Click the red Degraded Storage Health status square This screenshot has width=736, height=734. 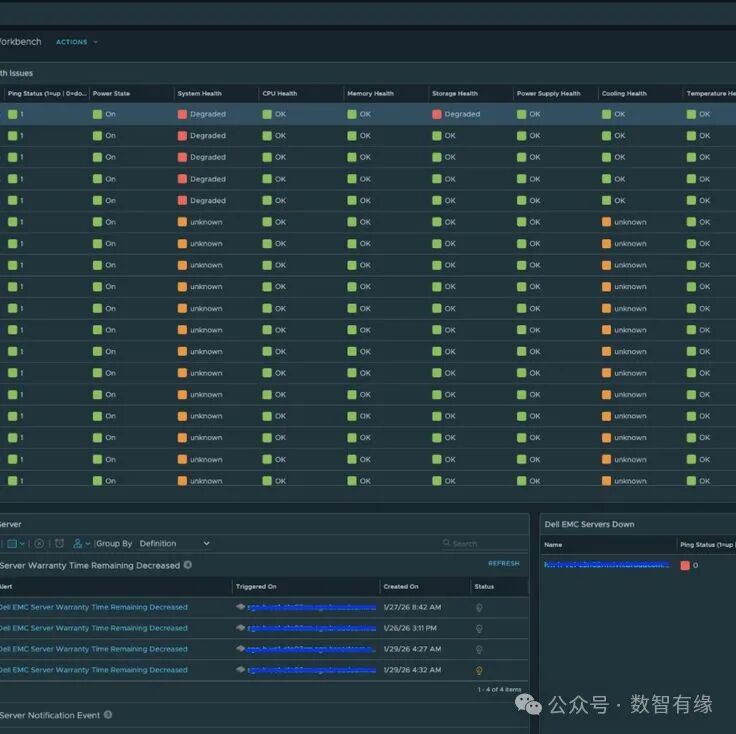point(437,114)
